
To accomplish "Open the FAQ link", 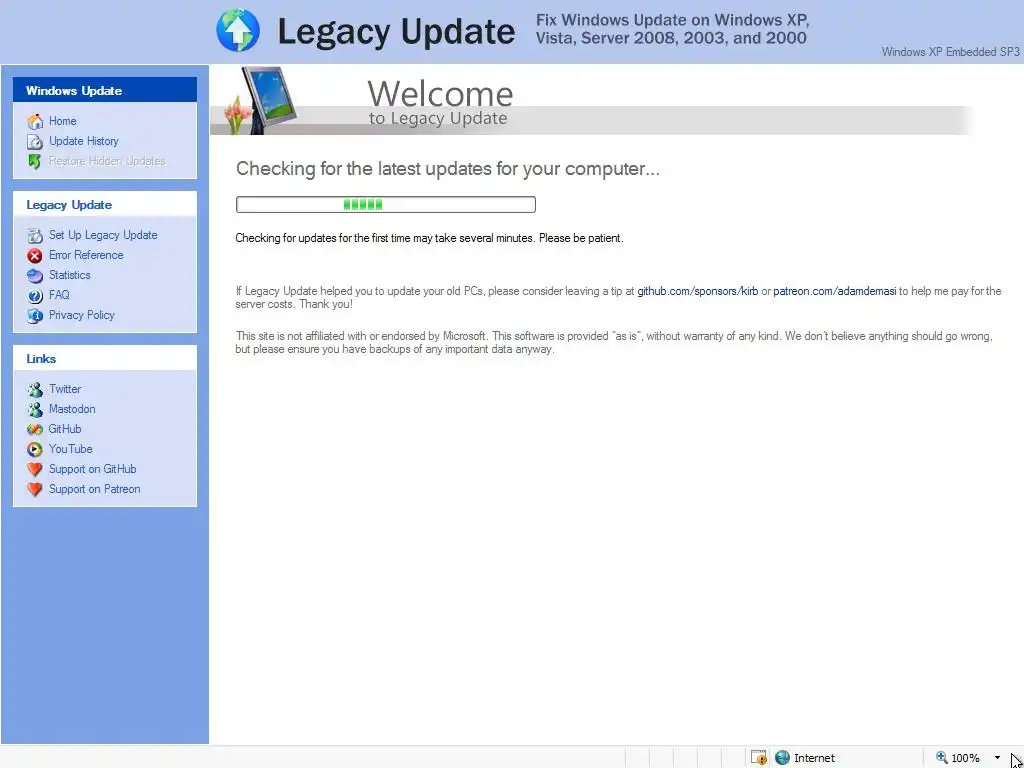I will tap(59, 295).
